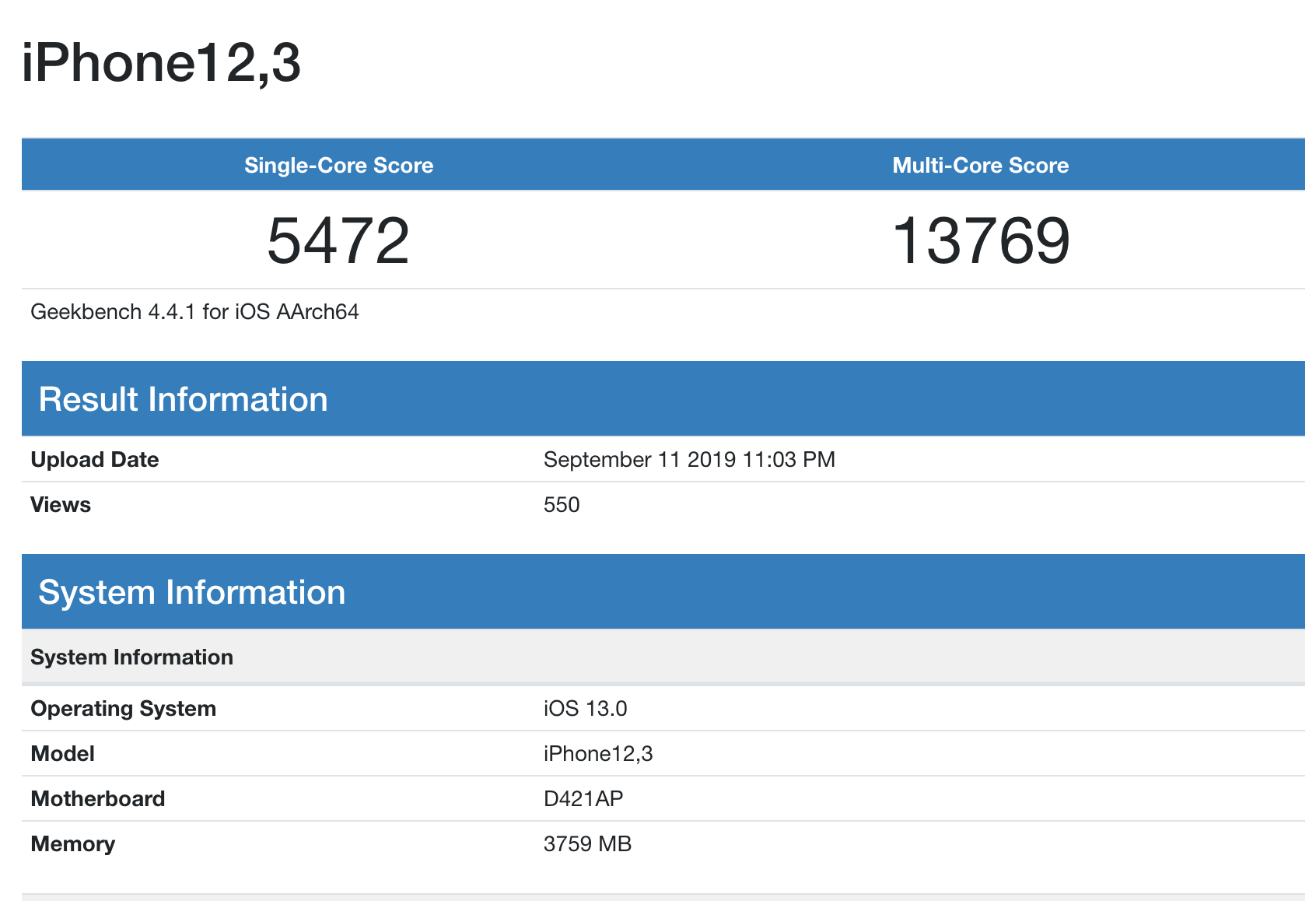Click the iPhone12,3 page title
Image resolution: width=1316 pixels, height=901 pixels.
point(161,63)
